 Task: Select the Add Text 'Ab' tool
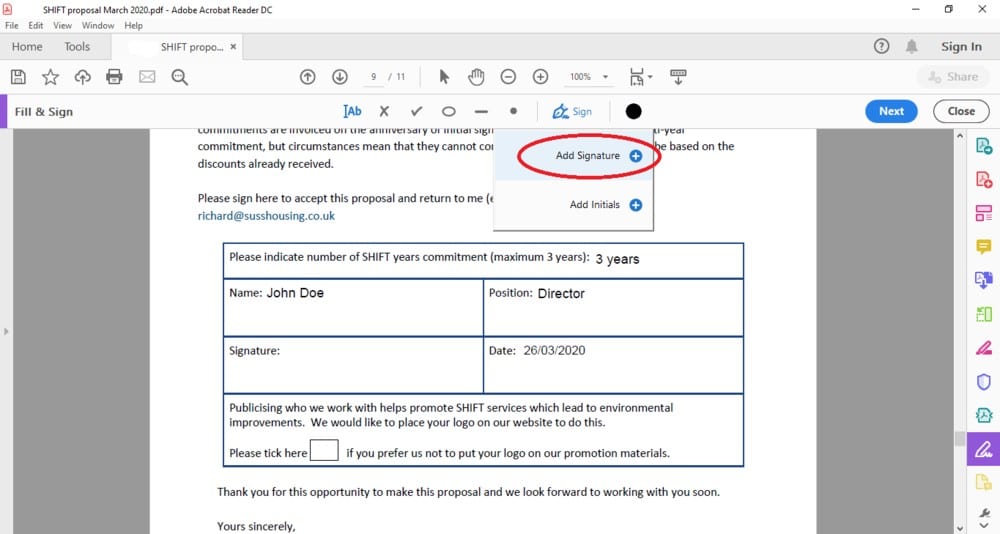352,112
